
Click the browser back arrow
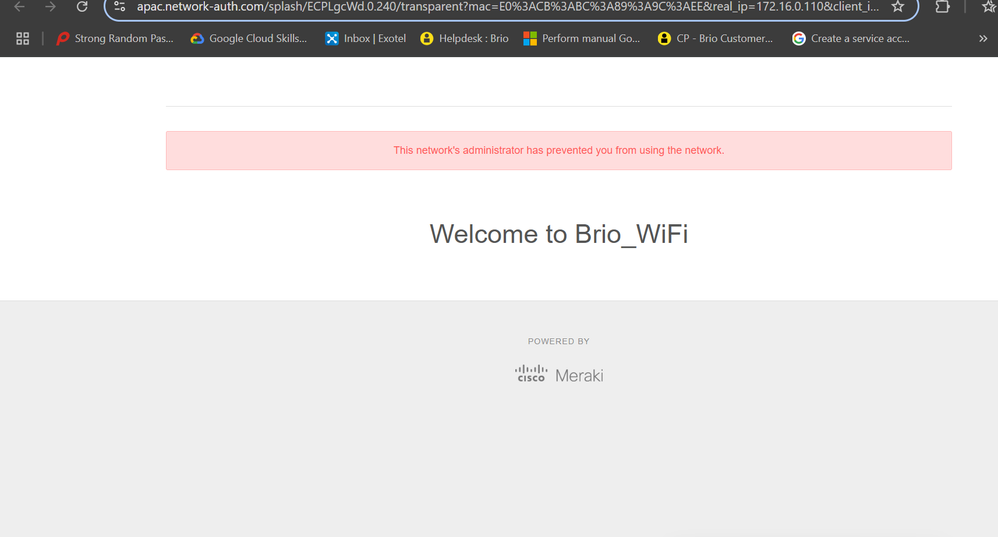click(19, 7)
